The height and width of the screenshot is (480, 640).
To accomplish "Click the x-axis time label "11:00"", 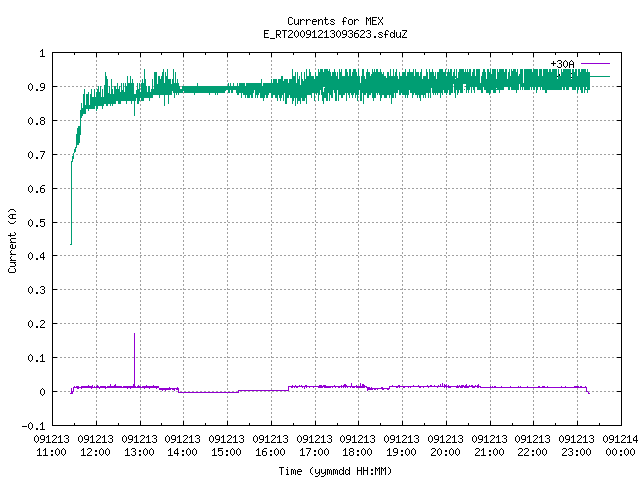I will [x=52, y=452].
